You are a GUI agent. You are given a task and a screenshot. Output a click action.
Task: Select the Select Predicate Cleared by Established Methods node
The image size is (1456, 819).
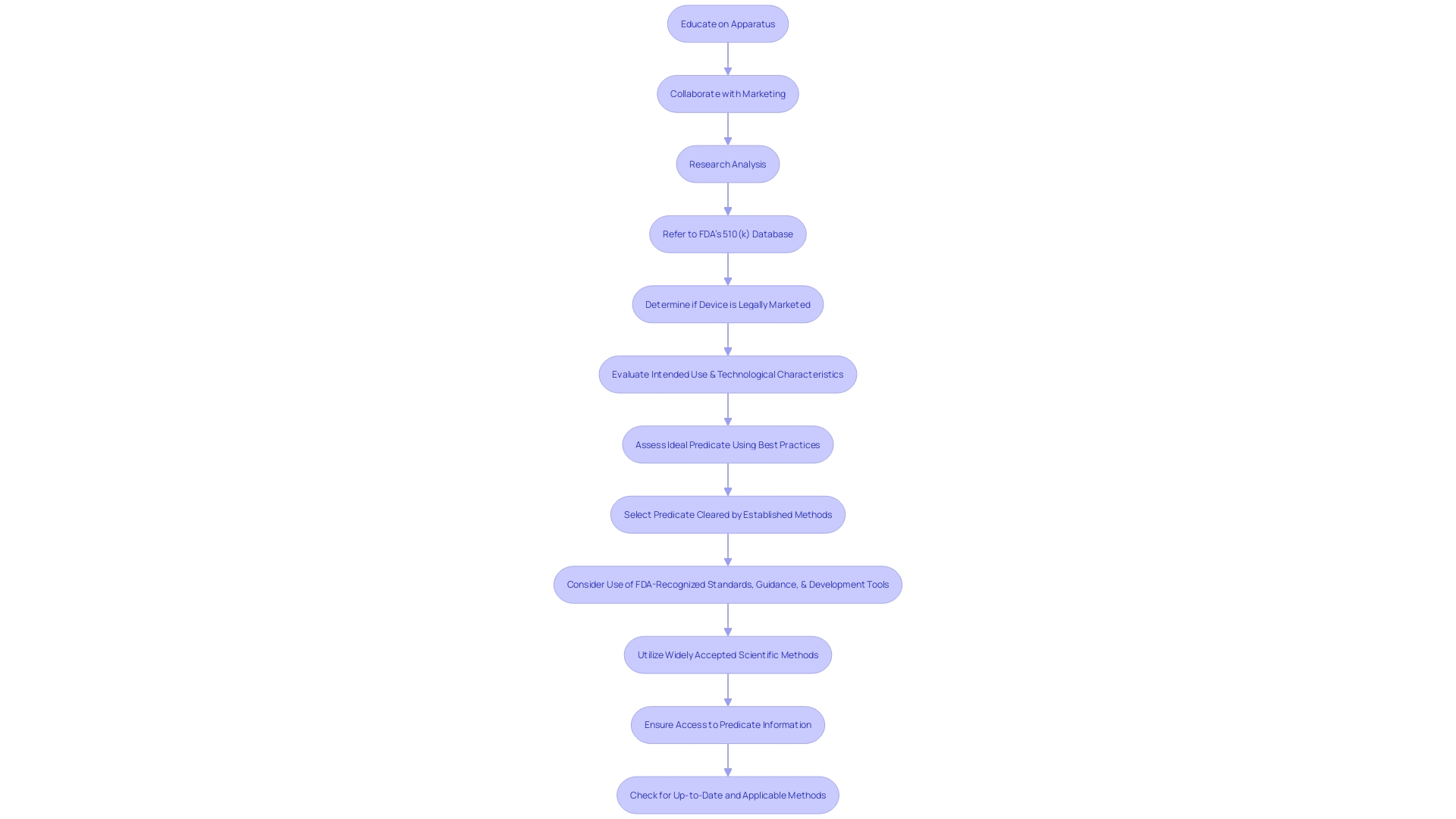[727, 514]
